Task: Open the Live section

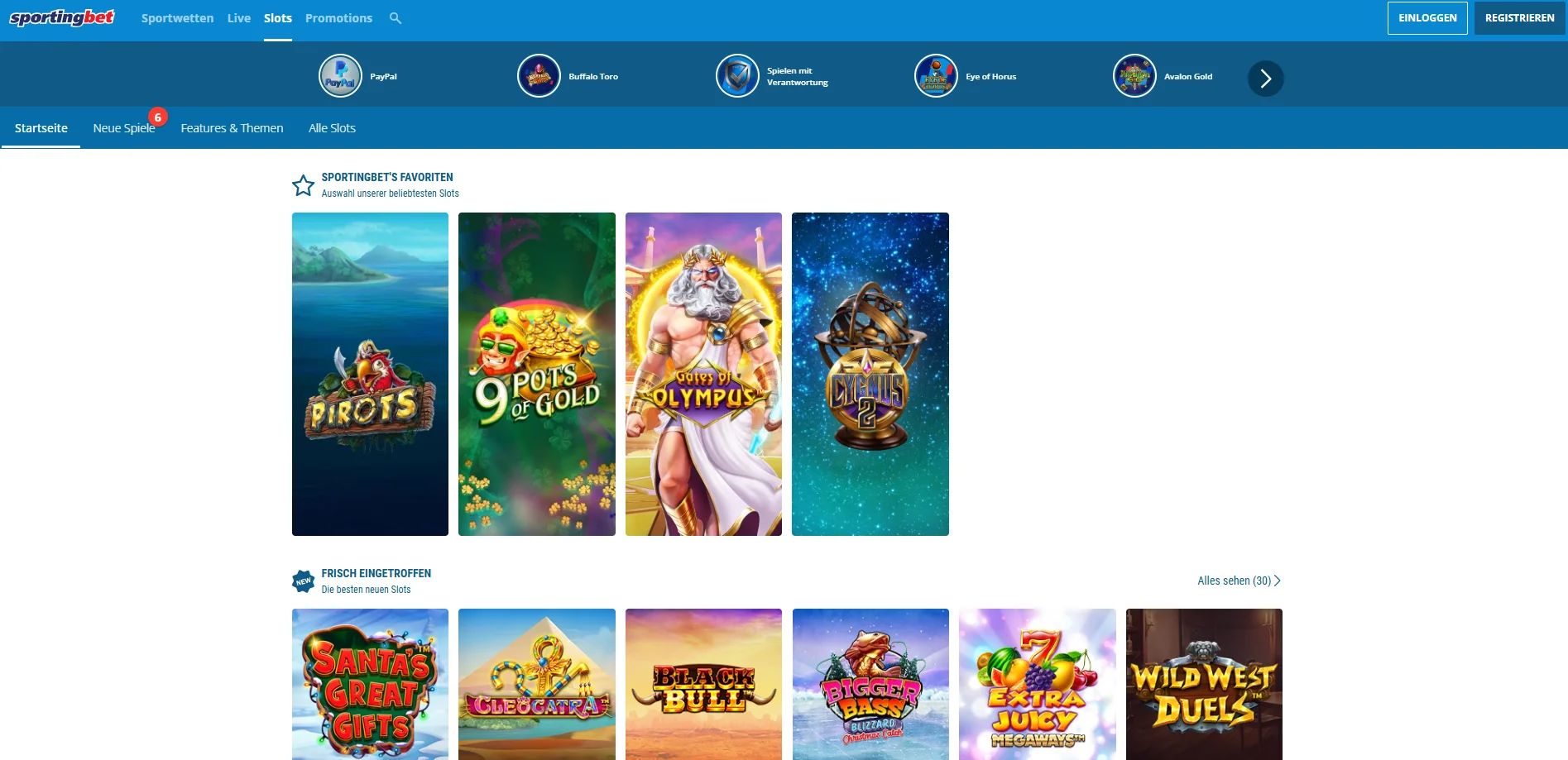Action: pyautogui.click(x=239, y=18)
